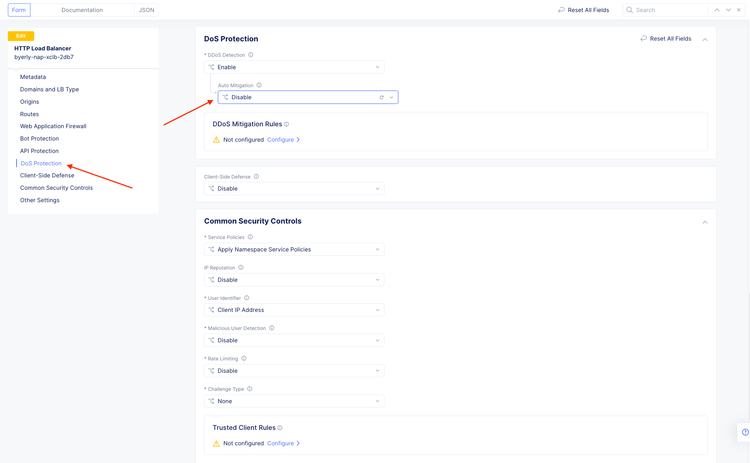Jump to next search result arrow
Viewport: 750px width, 463px height.
[x=728, y=10]
